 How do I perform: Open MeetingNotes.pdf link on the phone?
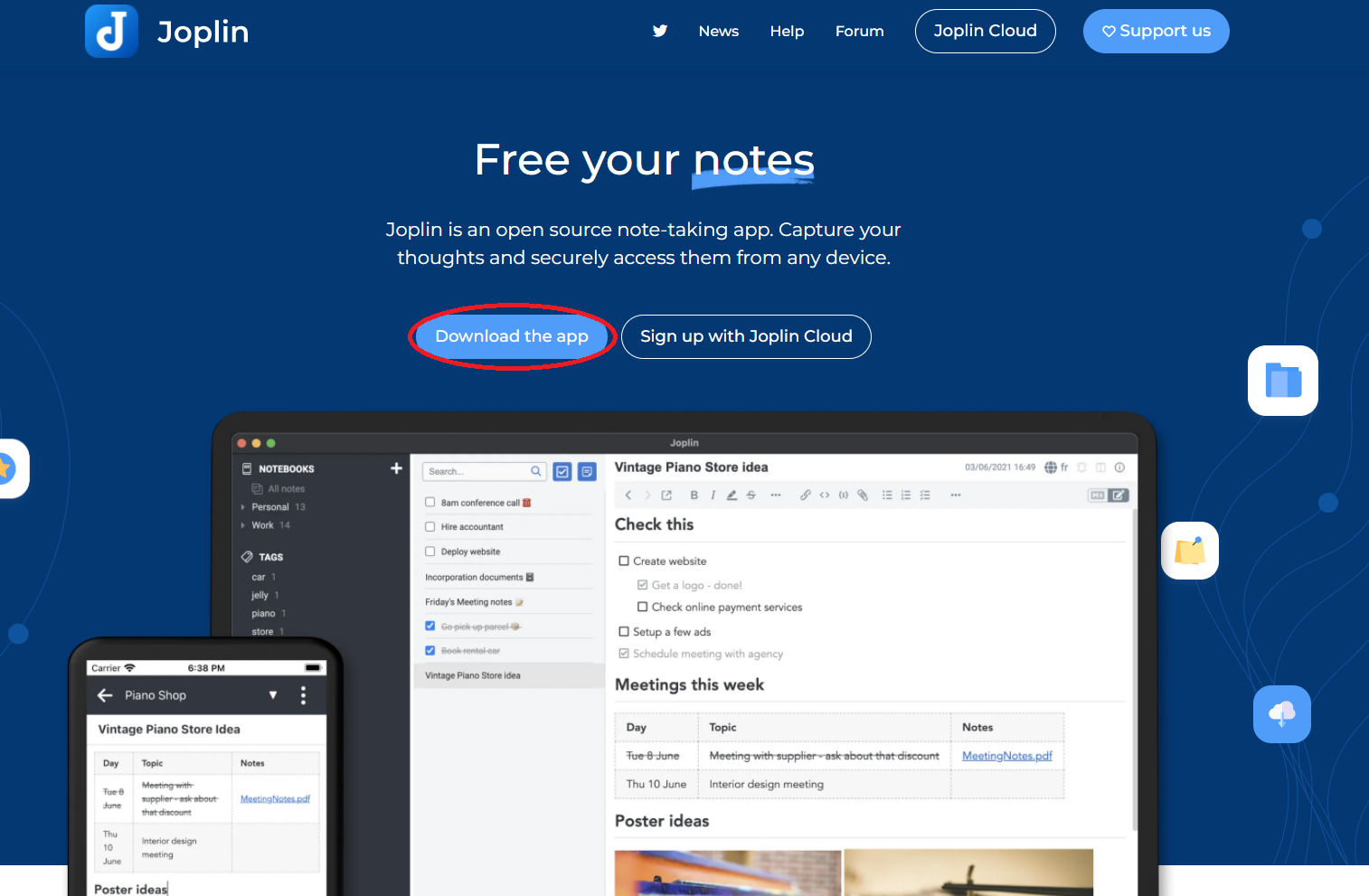[x=275, y=798]
